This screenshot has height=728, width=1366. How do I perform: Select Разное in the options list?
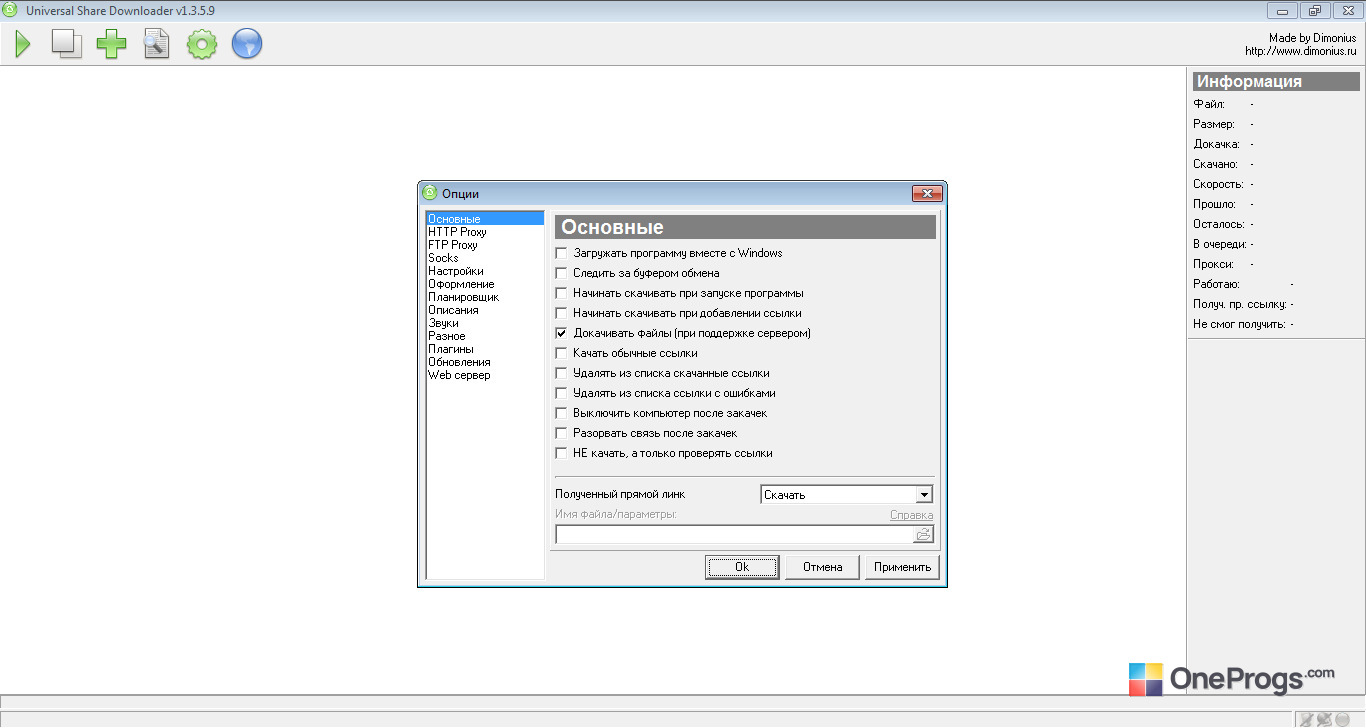447,336
